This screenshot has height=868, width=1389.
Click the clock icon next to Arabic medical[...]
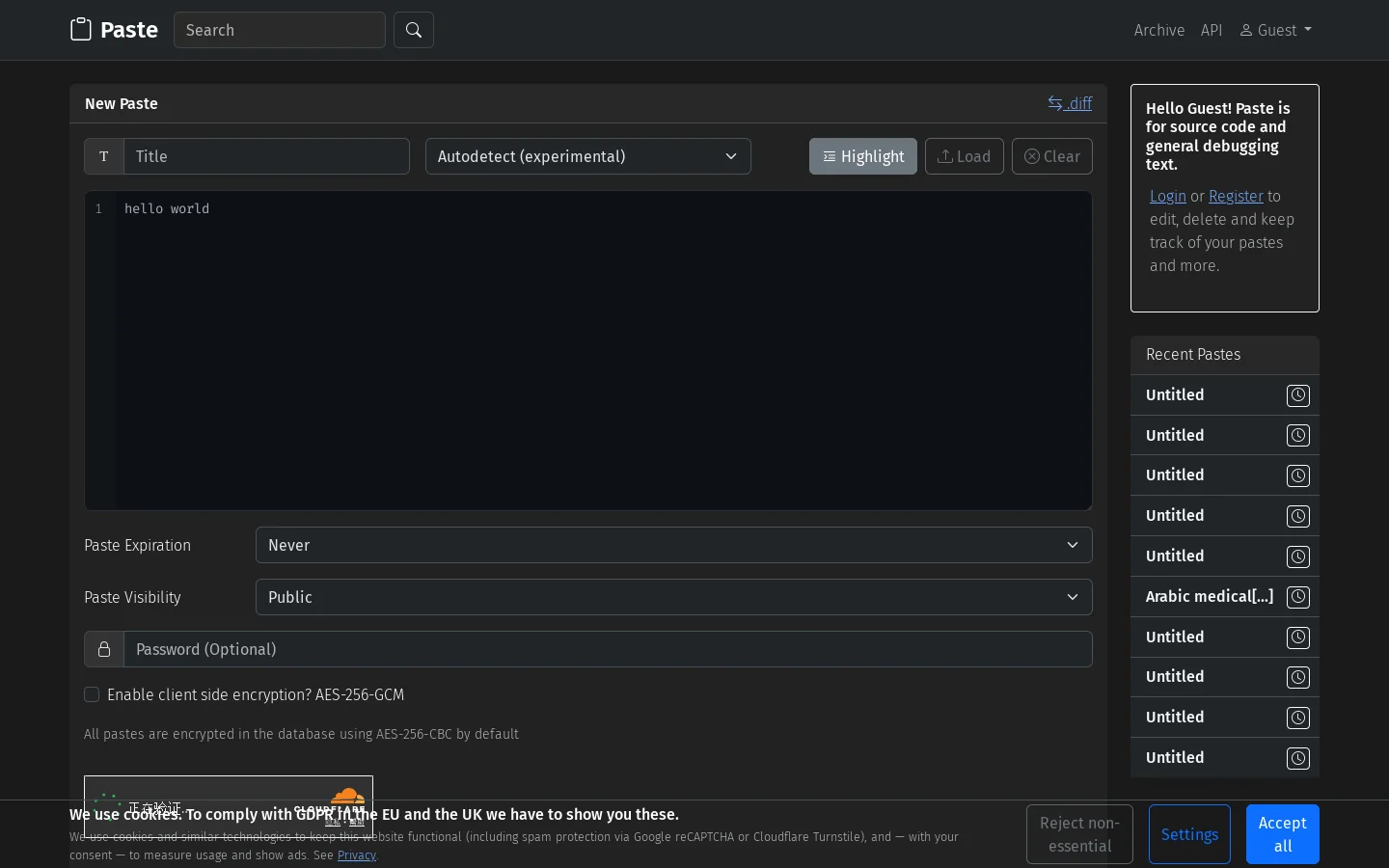click(1298, 597)
